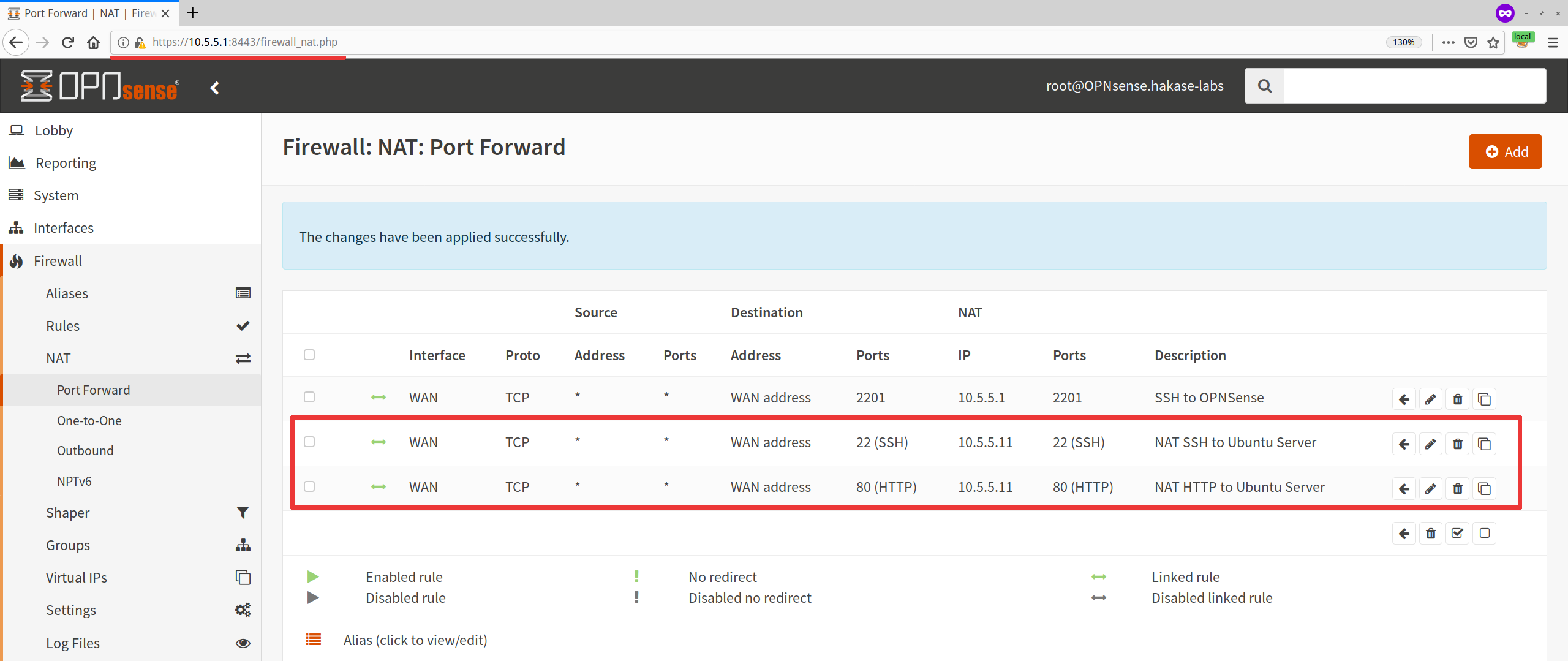
Task: Click into the top search input field
Action: [1414, 86]
